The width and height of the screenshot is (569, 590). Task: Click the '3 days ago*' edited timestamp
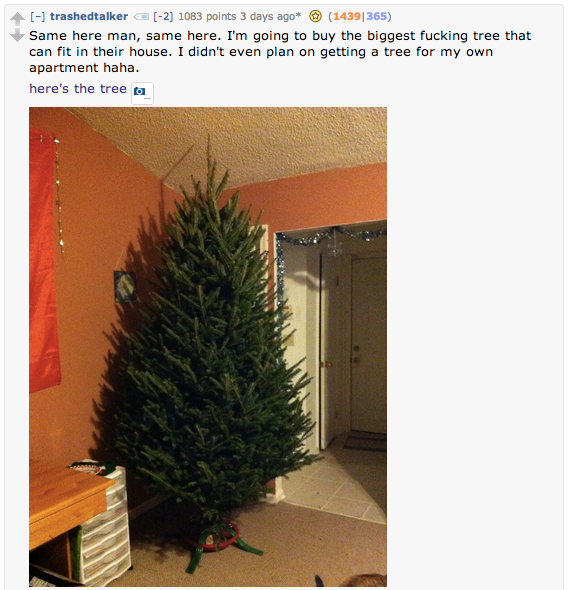pos(271,16)
